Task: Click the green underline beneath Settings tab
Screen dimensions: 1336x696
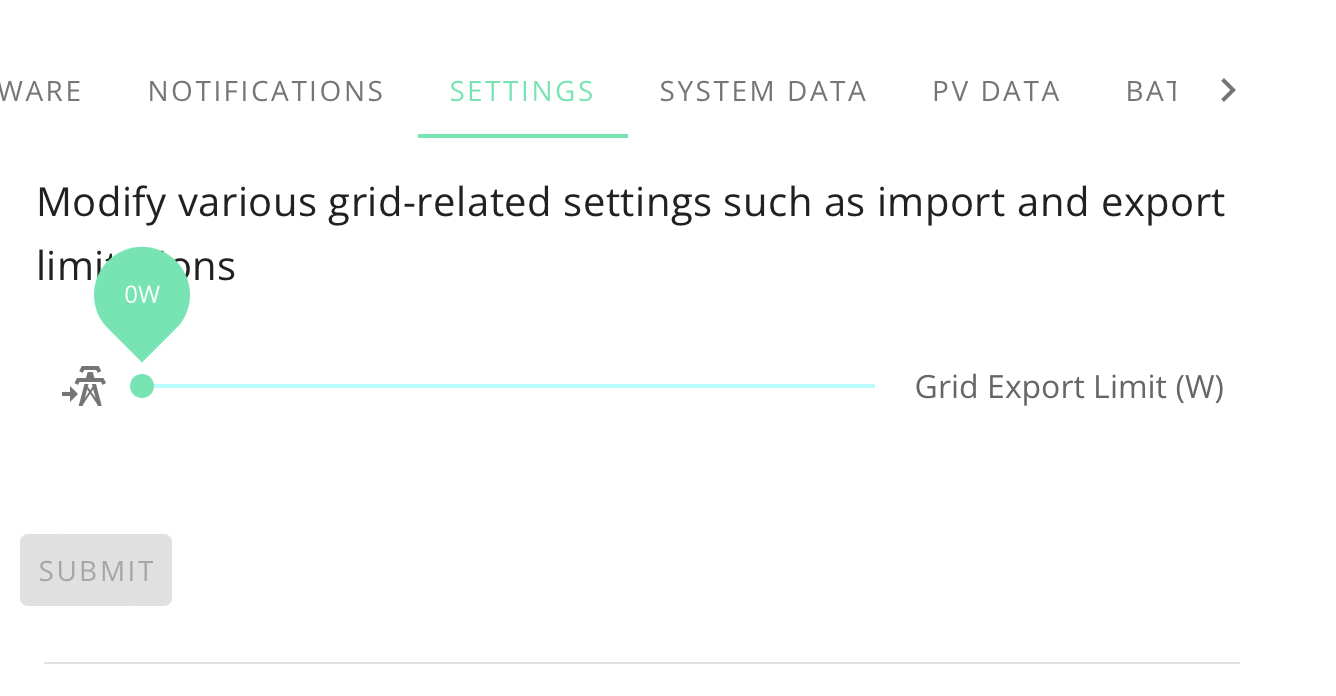Action: [x=523, y=135]
